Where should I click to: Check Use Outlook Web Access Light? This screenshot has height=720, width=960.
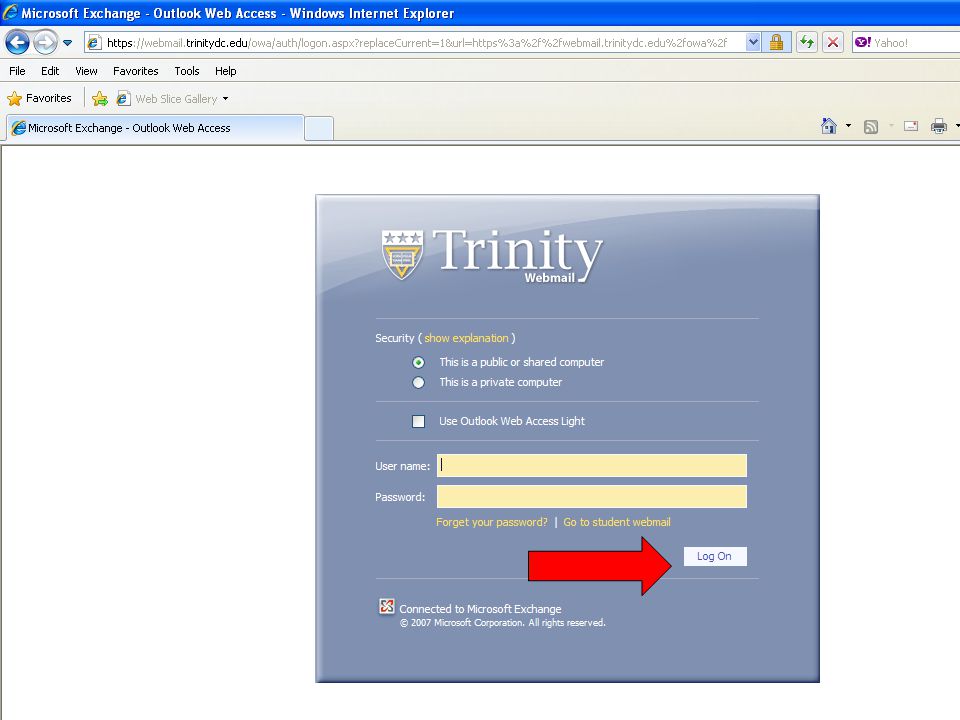pos(418,421)
